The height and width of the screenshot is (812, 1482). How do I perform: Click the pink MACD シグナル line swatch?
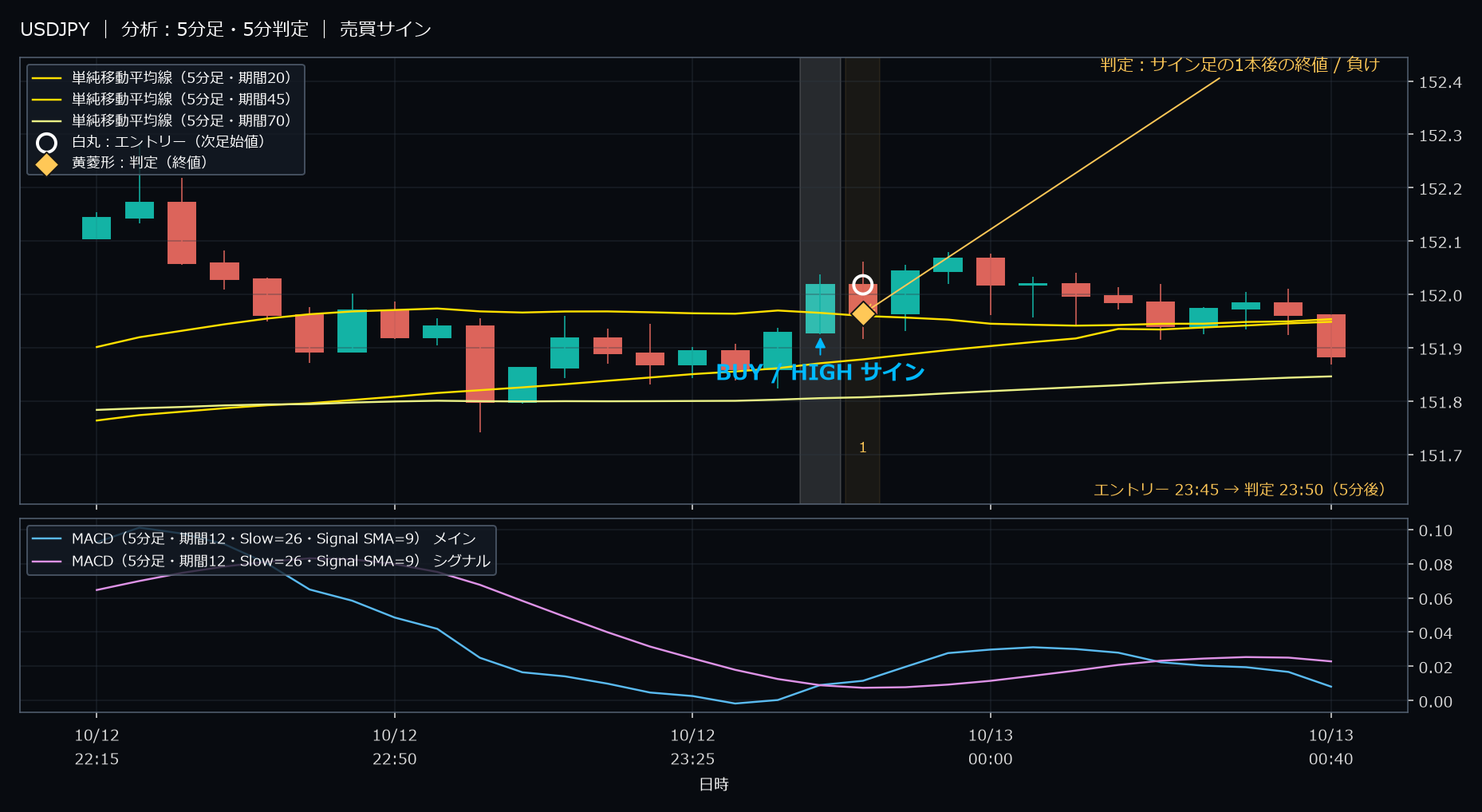(x=47, y=562)
